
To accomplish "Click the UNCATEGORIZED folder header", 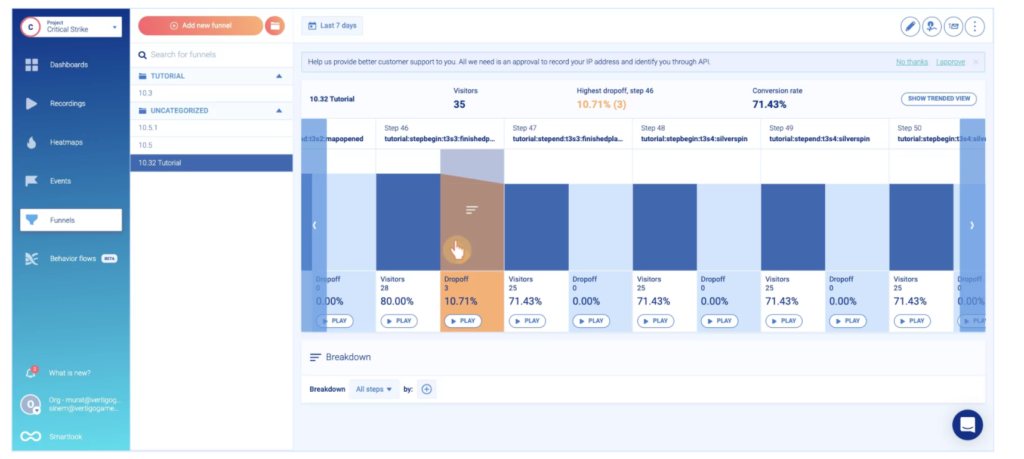I will pos(211,111).
